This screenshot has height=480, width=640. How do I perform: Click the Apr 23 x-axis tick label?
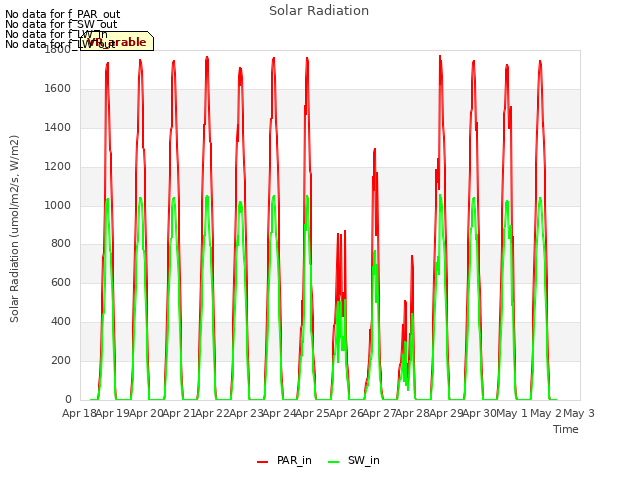(246, 413)
